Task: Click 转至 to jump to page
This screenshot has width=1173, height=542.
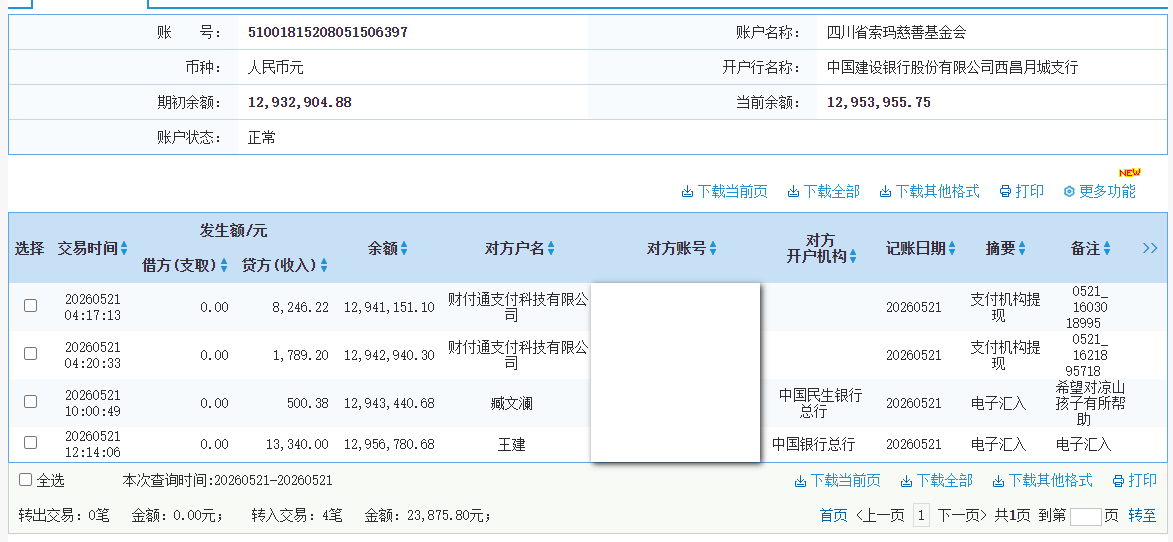Action: coord(1142,515)
